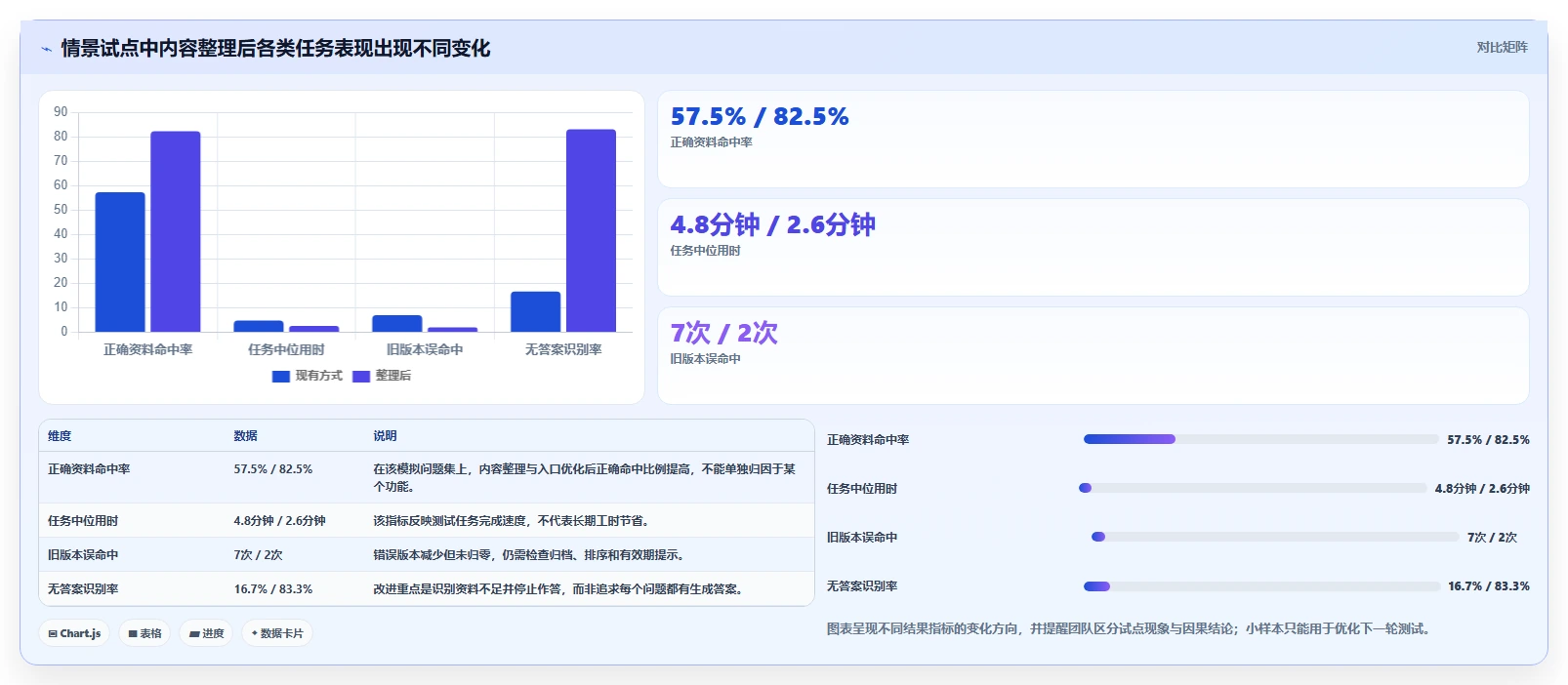
Task: Click the 现有方式 bar for 旧版本误命中
Action: tap(397, 324)
